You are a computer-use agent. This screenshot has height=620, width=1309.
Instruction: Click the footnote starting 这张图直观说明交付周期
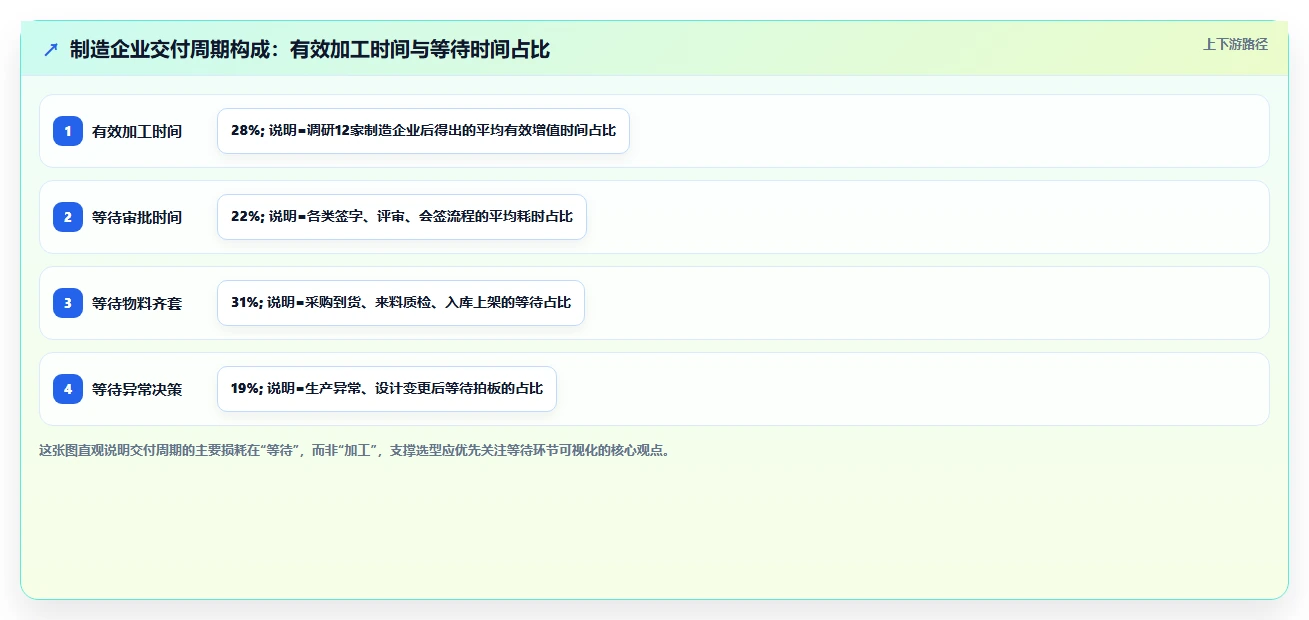355,451
